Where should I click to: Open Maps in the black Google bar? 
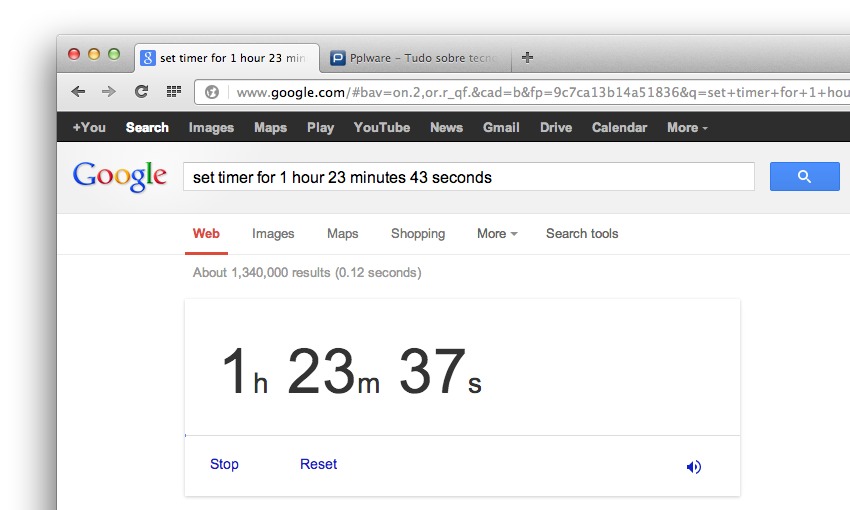[x=271, y=128]
